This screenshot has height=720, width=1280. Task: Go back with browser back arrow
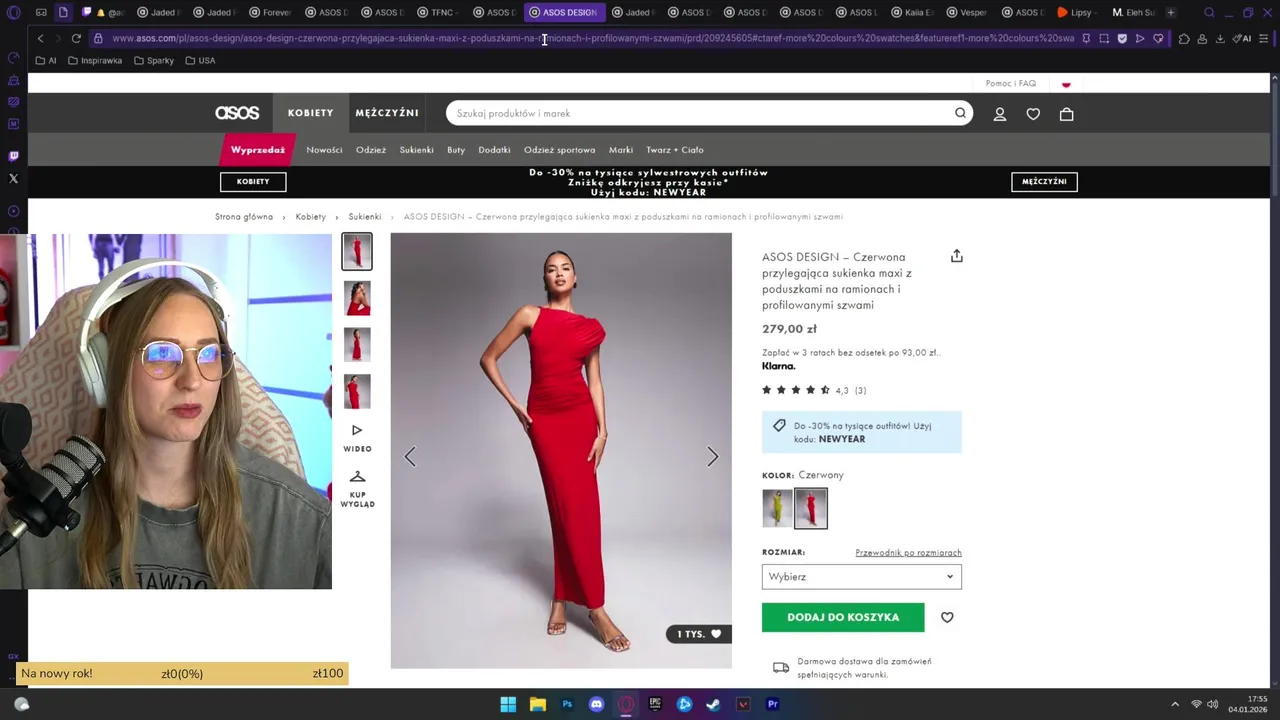click(40, 38)
